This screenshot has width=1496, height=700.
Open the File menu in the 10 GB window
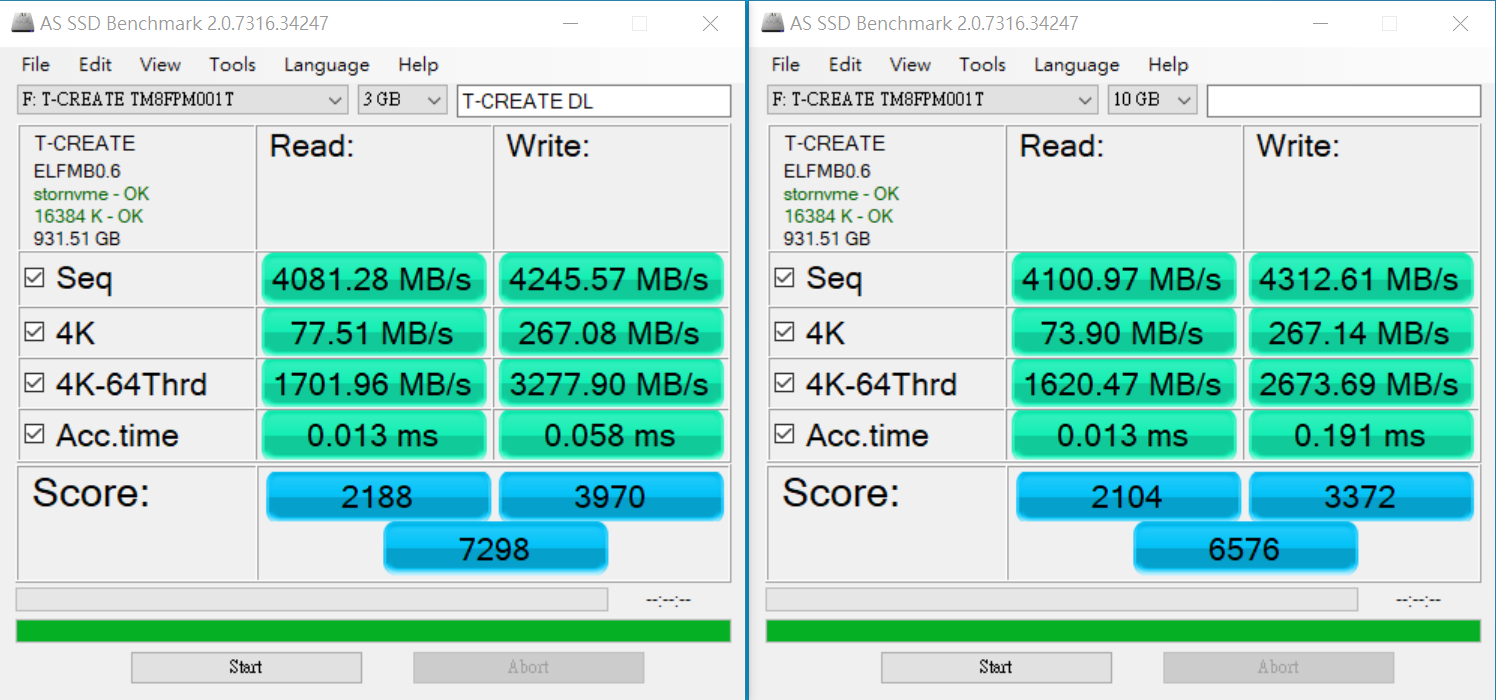785,65
